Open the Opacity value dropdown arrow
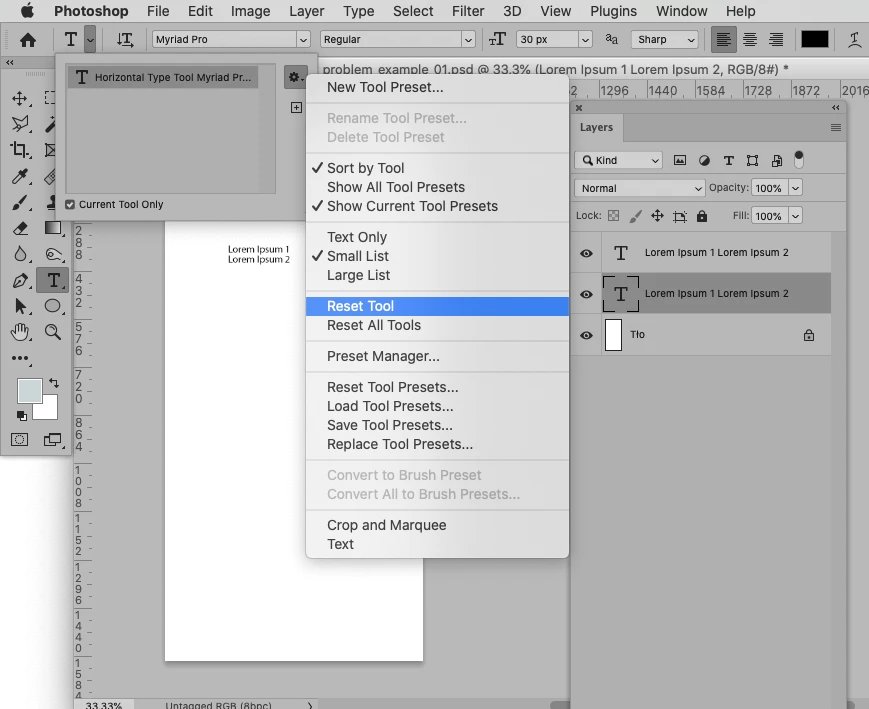This screenshot has height=709, width=869. point(795,188)
